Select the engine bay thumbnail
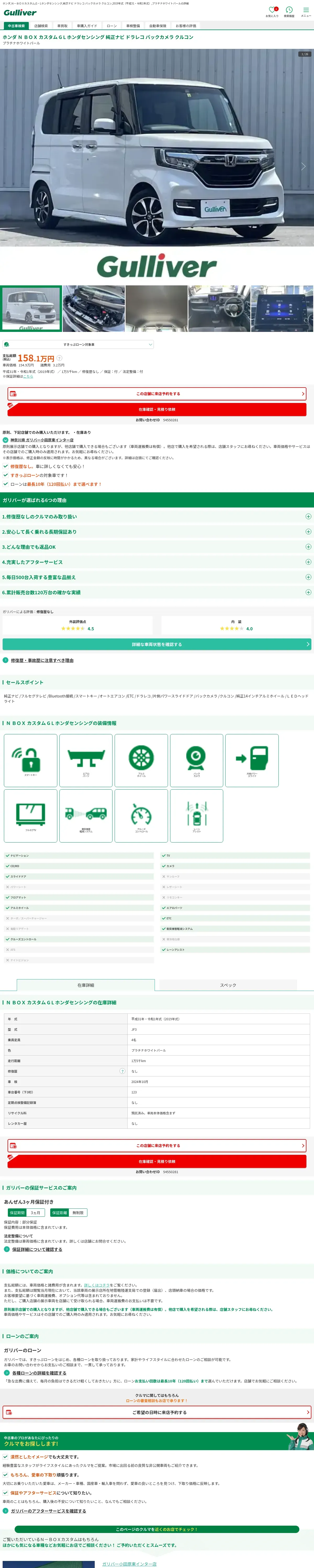Screen dimensions: 314x1568 [93, 309]
